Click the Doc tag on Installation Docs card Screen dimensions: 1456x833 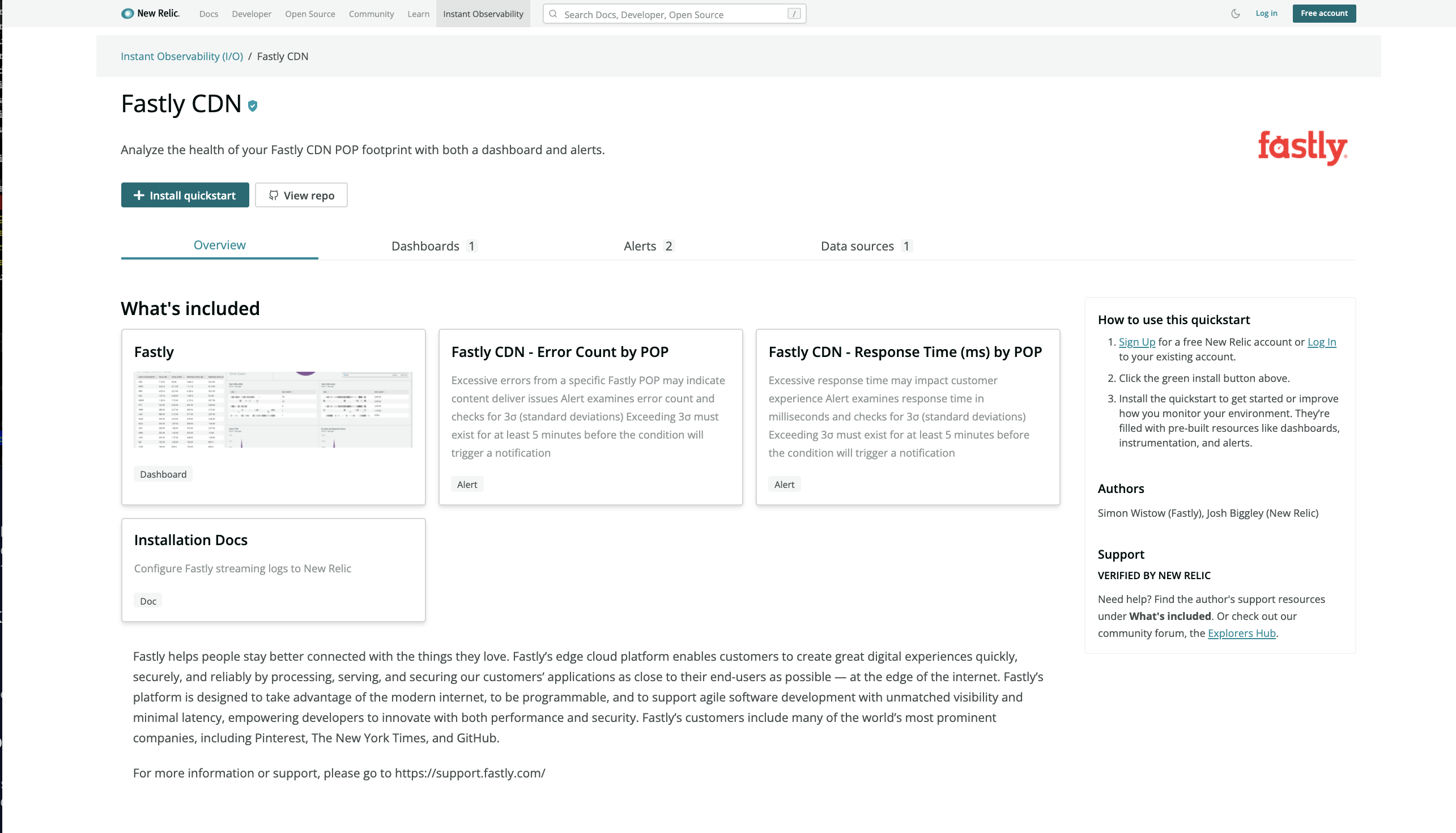coord(147,601)
